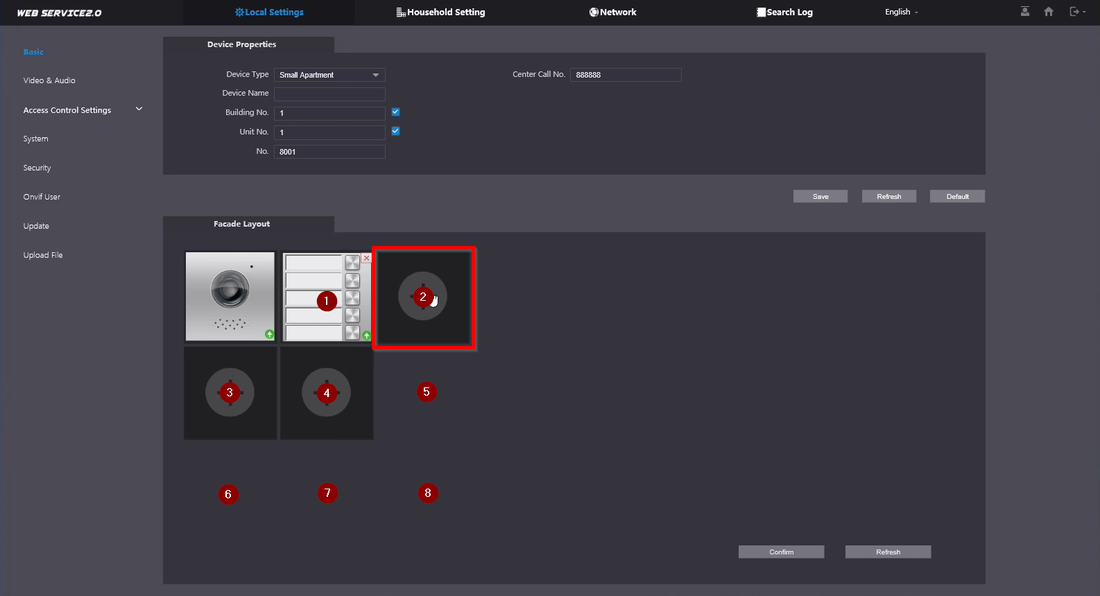Click Refresh next to Save
This screenshot has height=596, width=1100.
click(x=889, y=196)
